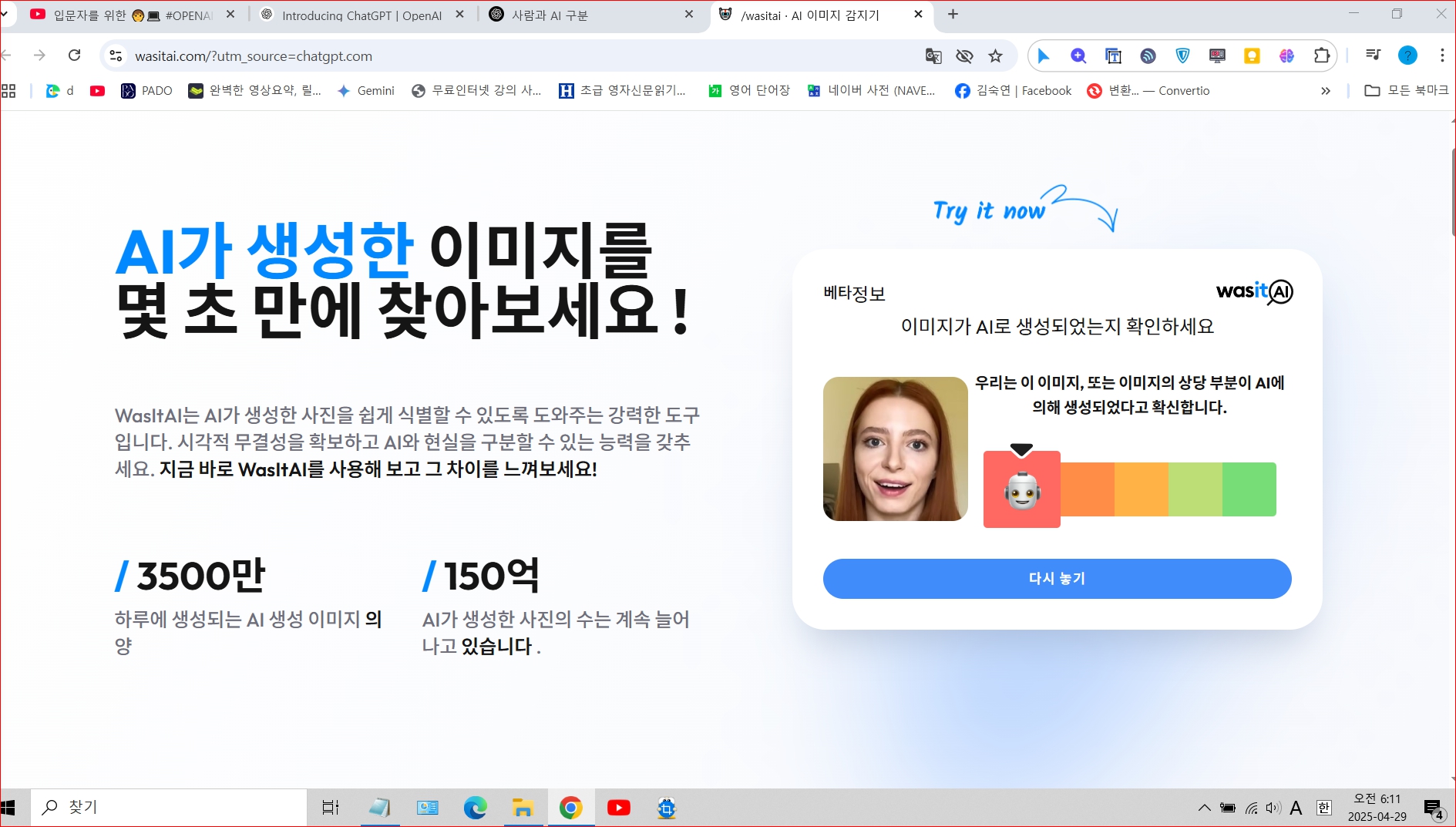Click the 베타정보 label
1456x827 pixels.
pyautogui.click(x=854, y=293)
